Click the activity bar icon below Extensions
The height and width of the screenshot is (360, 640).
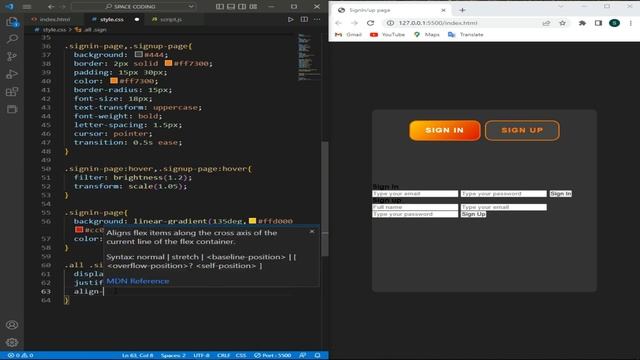[x=12, y=109]
